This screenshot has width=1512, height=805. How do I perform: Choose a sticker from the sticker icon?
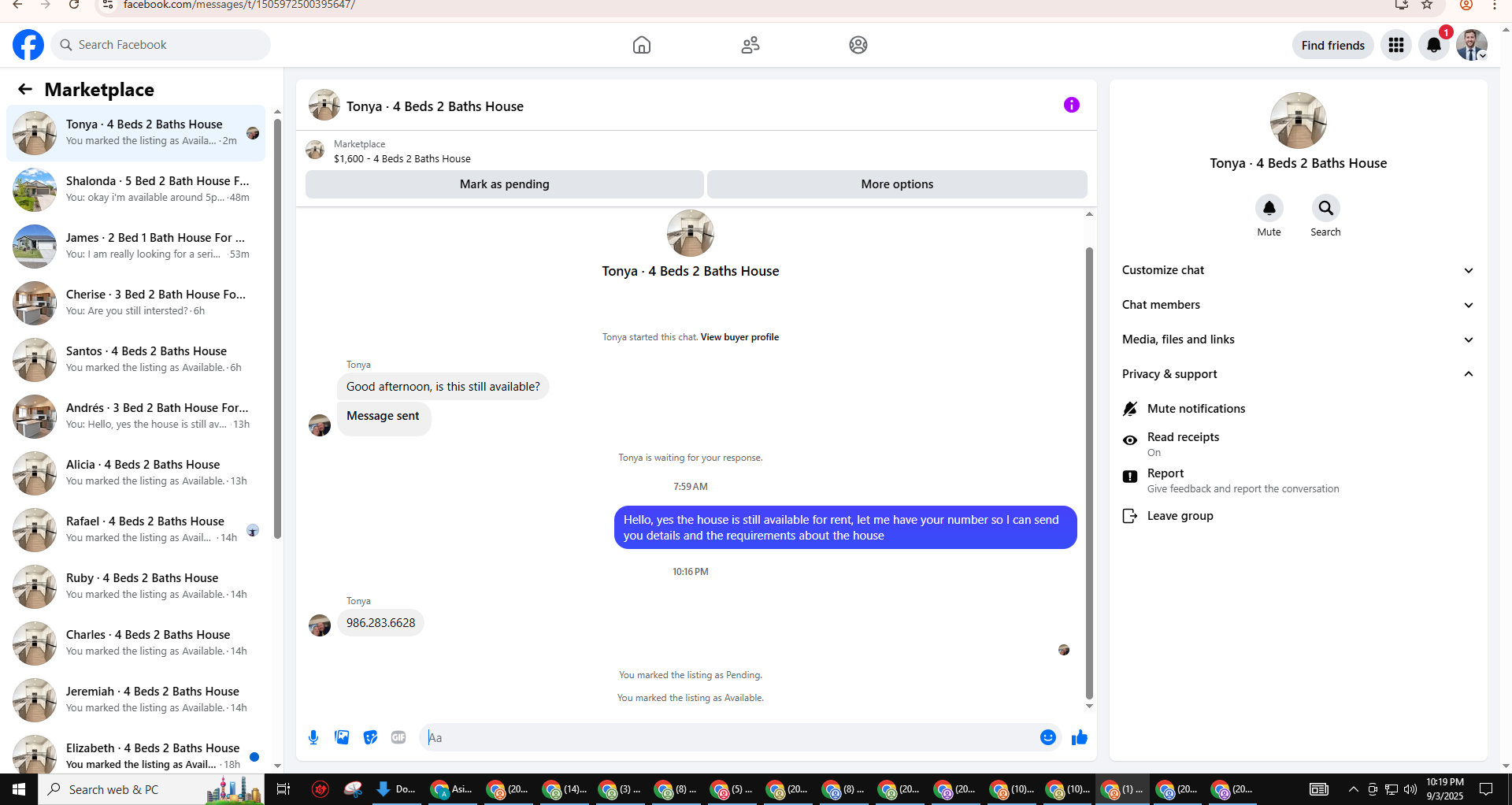click(x=370, y=737)
